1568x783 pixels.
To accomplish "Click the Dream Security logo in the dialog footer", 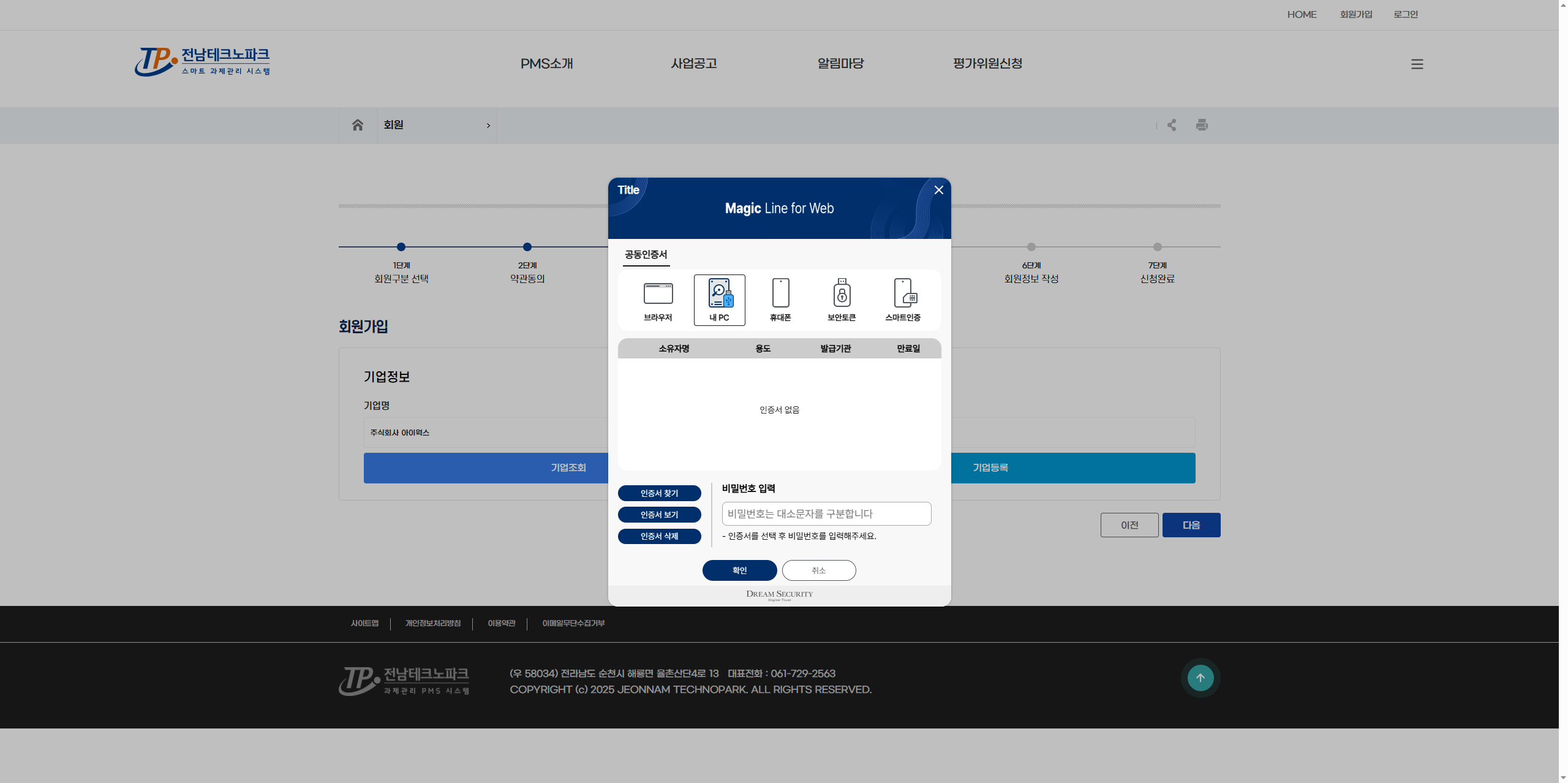I will tap(780, 595).
